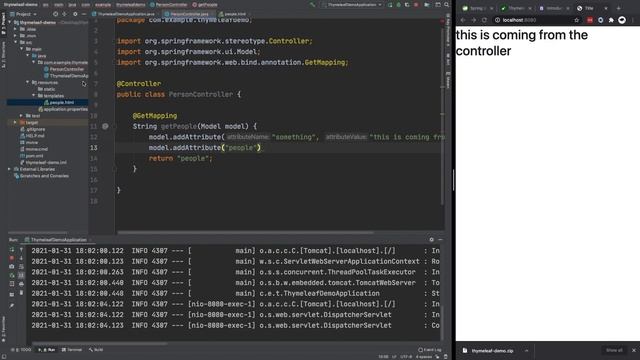Select people.html in project tree
640x360 pixels.
(61, 102)
